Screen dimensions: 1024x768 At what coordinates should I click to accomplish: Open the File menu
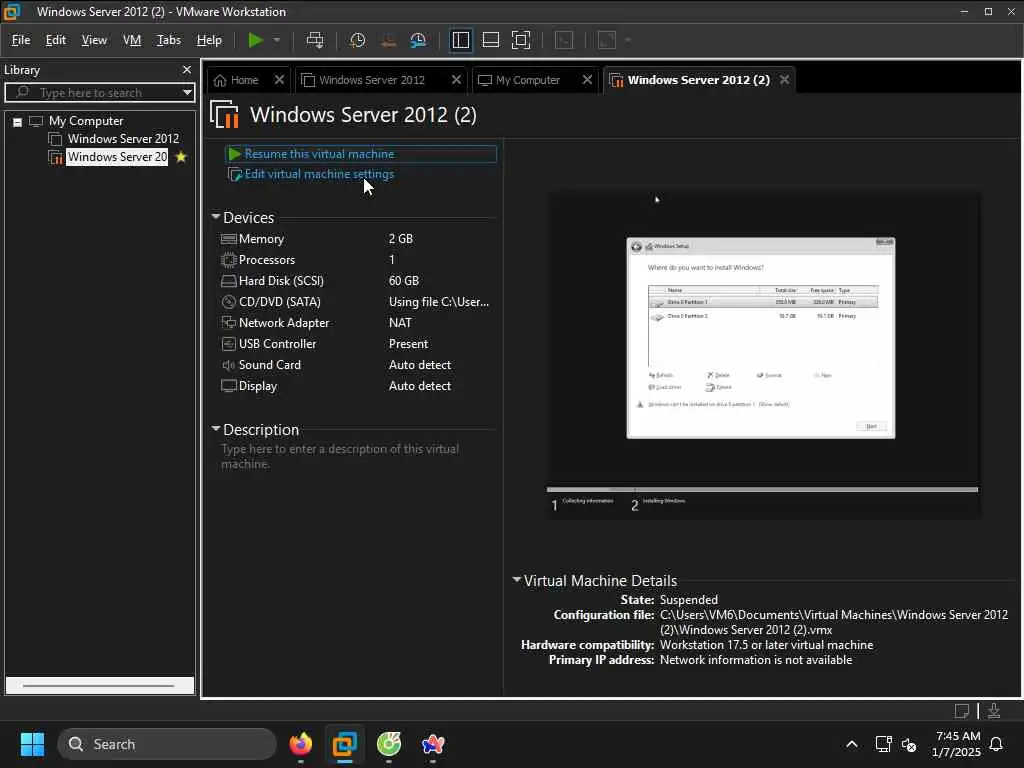pyautogui.click(x=21, y=40)
